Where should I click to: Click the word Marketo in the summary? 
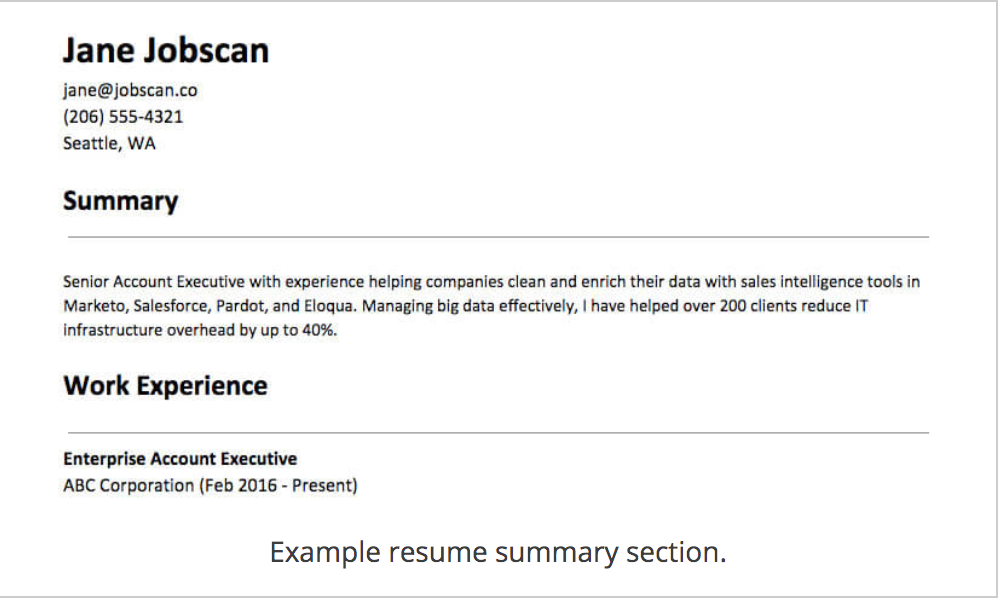(x=95, y=306)
